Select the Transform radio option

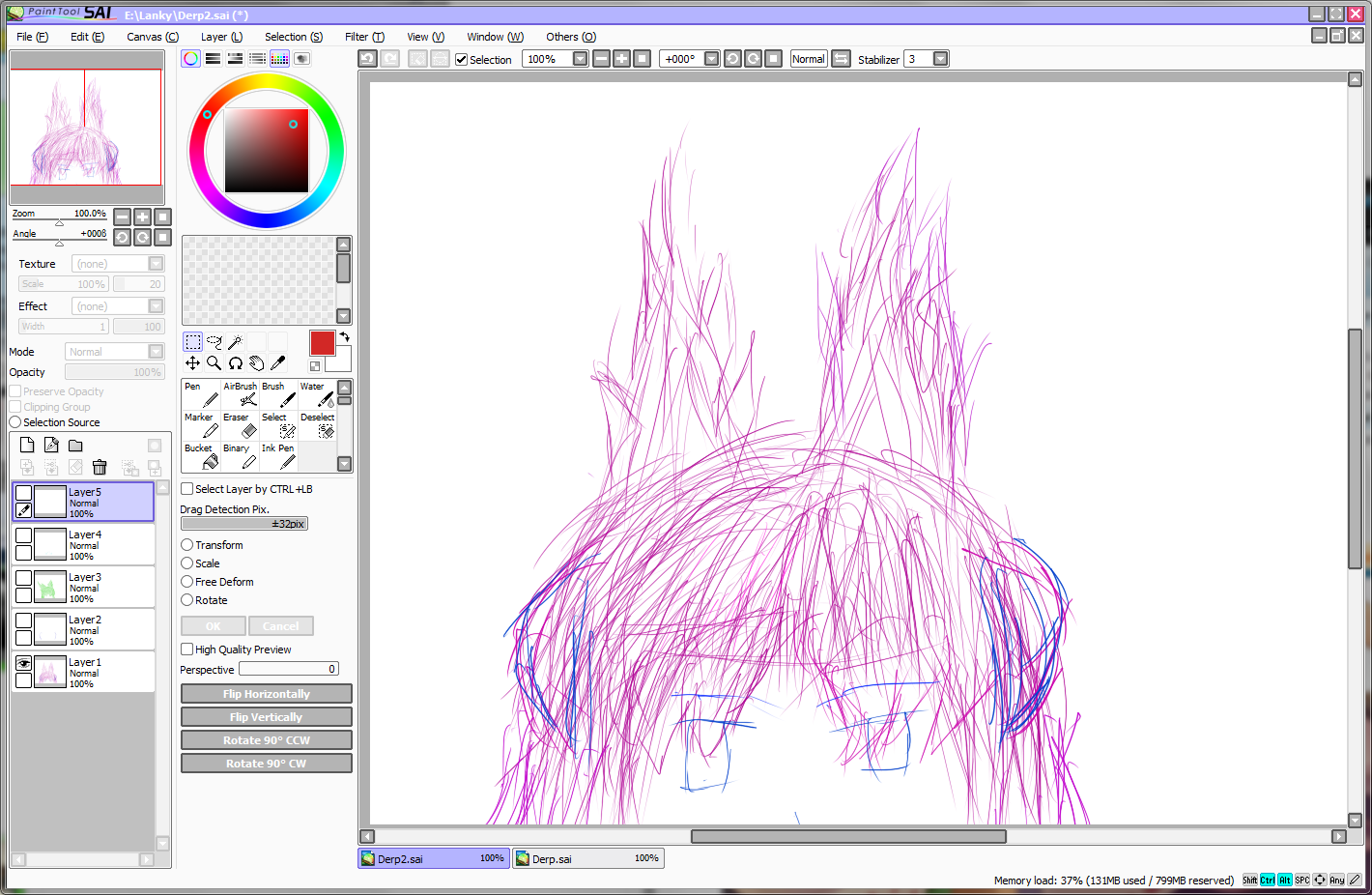point(187,545)
